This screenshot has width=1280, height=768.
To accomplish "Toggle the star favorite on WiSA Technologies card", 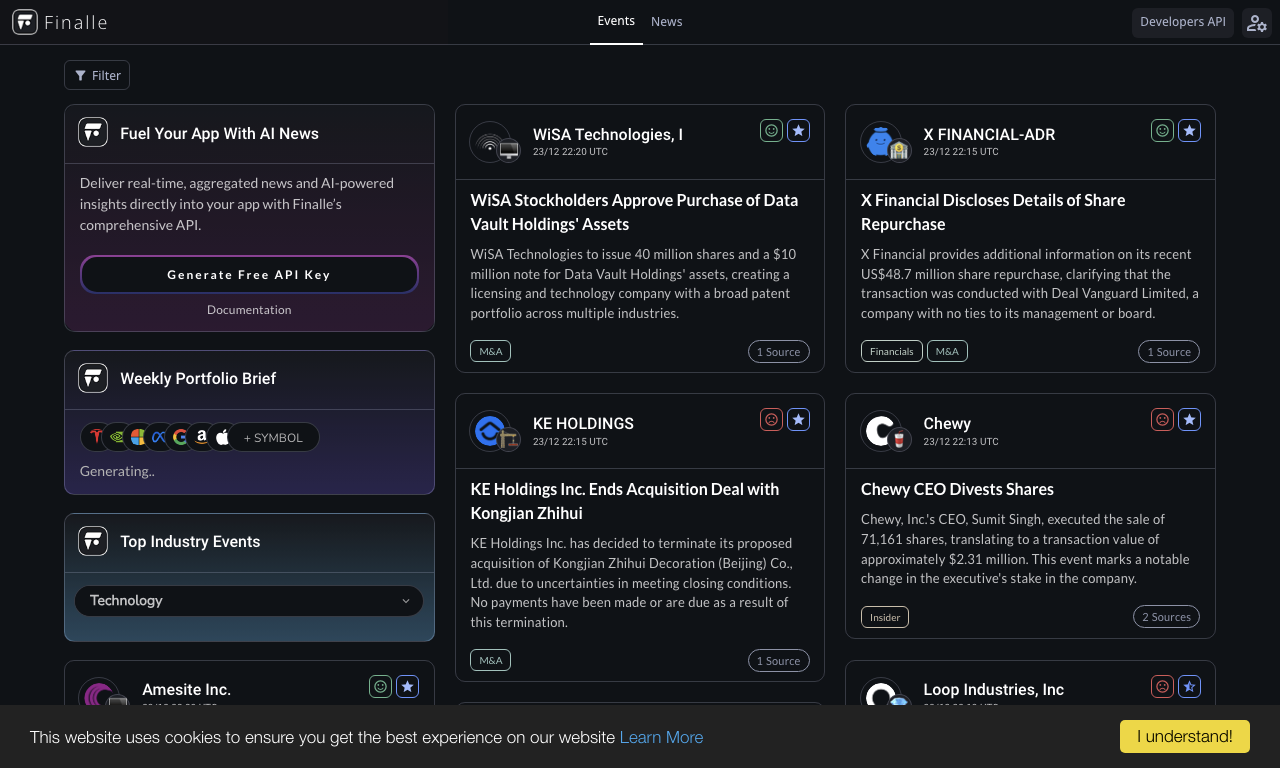I will pos(798,130).
